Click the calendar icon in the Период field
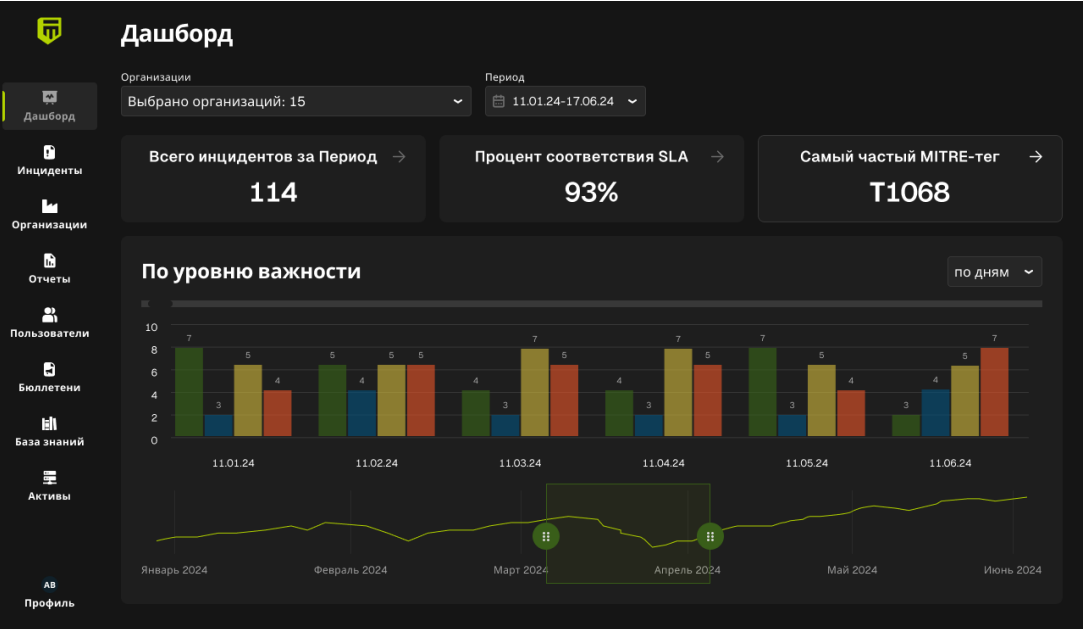The image size is (1084, 629). 497,101
